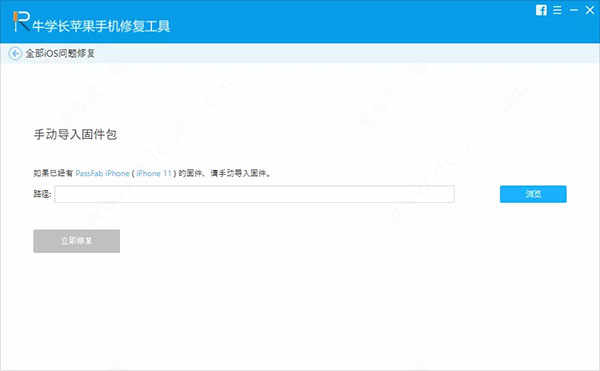The image size is (600, 371).
Task: Close the repair tool window
Action: (x=590, y=10)
